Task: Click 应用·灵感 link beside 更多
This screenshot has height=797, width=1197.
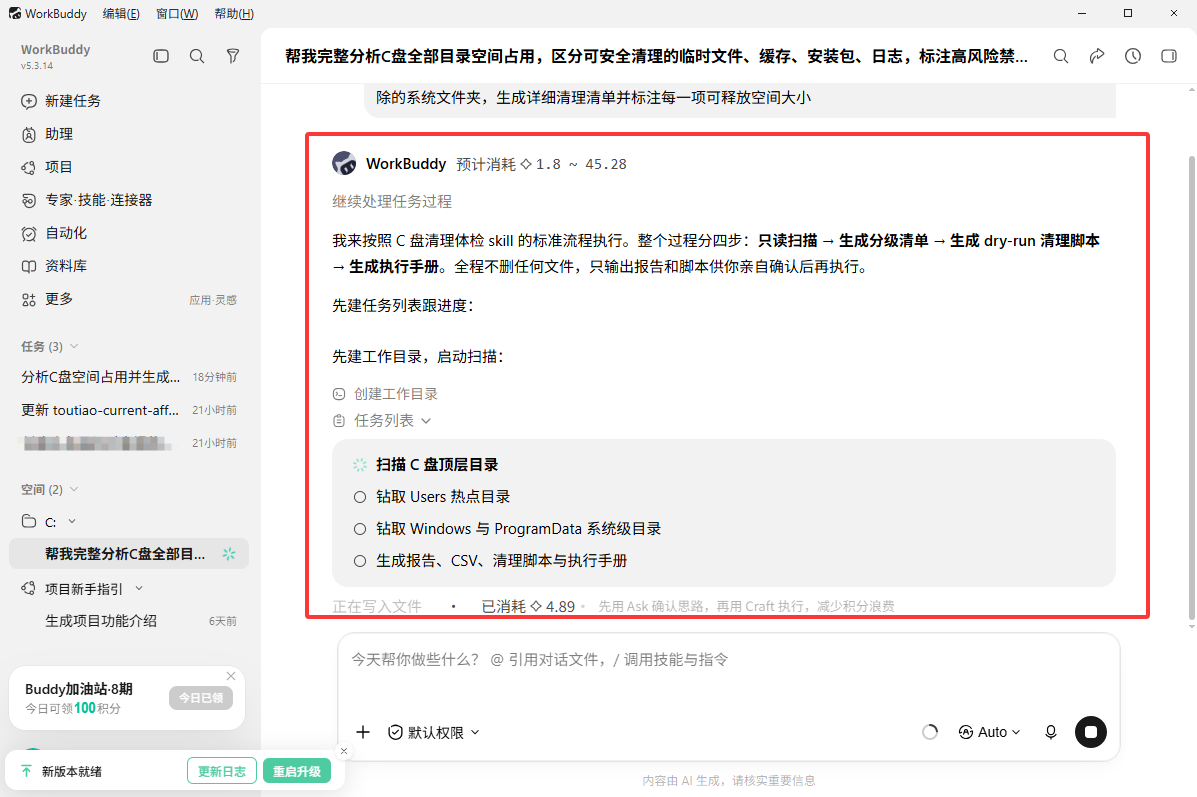Action: [x=213, y=300]
